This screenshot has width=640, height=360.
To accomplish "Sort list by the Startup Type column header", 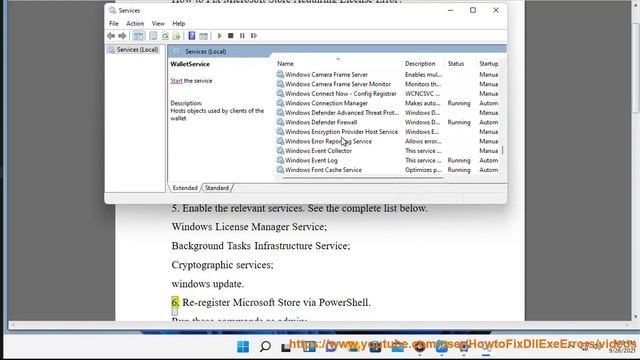I will [488, 64].
